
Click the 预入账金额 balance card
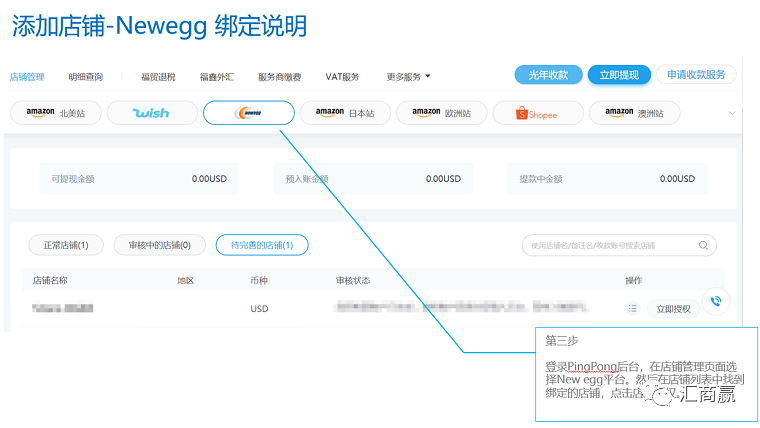click(373, 179)
